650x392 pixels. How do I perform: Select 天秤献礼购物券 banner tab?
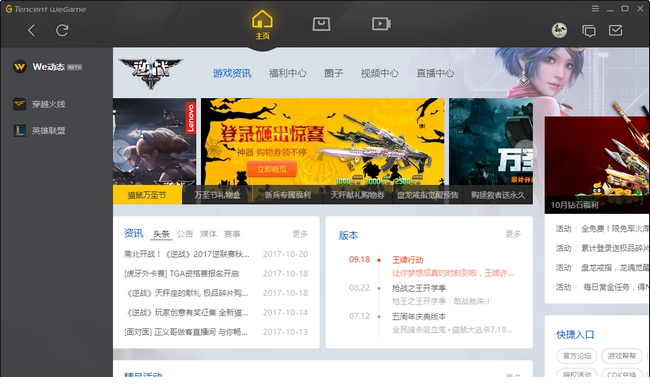click(x=357, y=195)
